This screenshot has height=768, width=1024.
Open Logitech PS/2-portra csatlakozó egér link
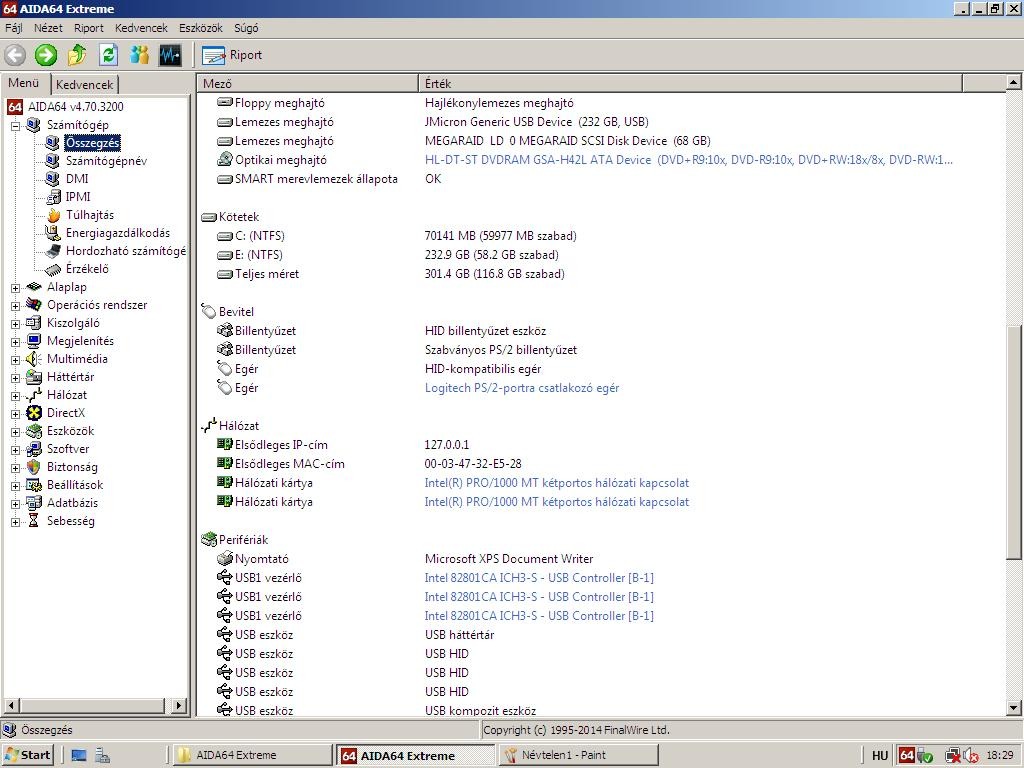pos(522,388)
